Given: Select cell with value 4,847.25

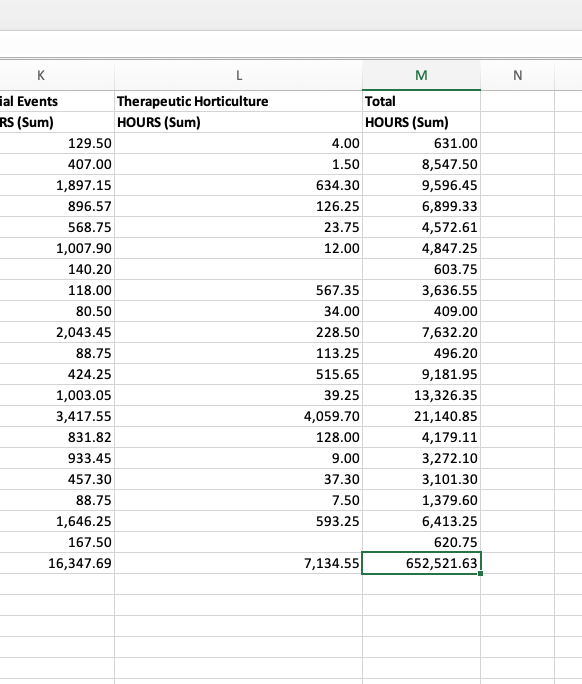Looking at the screenshot, I should click(x=421, y=248).
